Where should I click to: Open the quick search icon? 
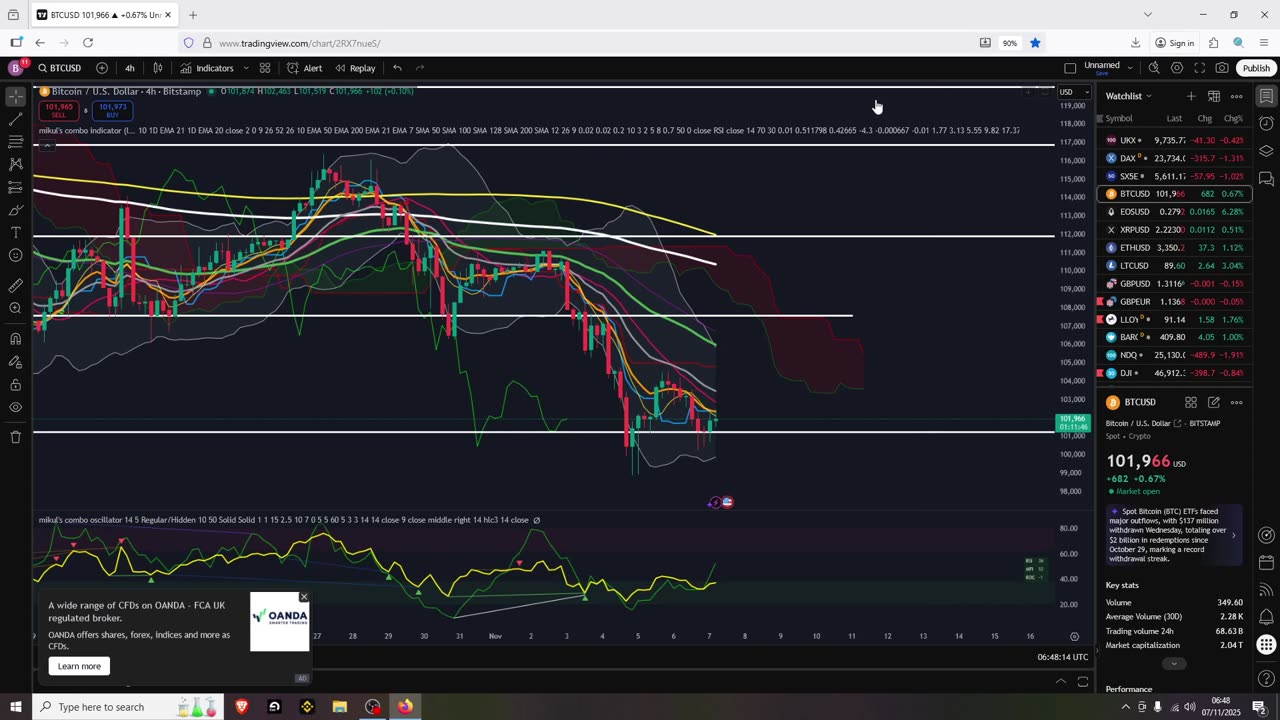click(x=1154, y=68)
